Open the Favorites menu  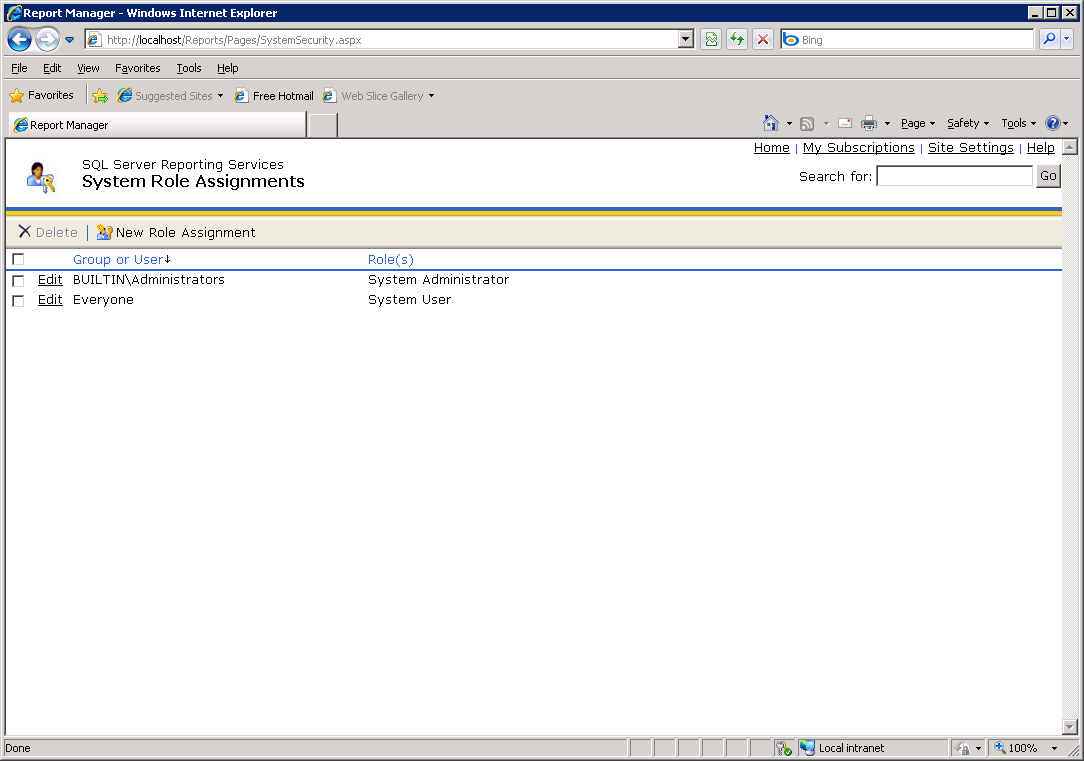138,68
